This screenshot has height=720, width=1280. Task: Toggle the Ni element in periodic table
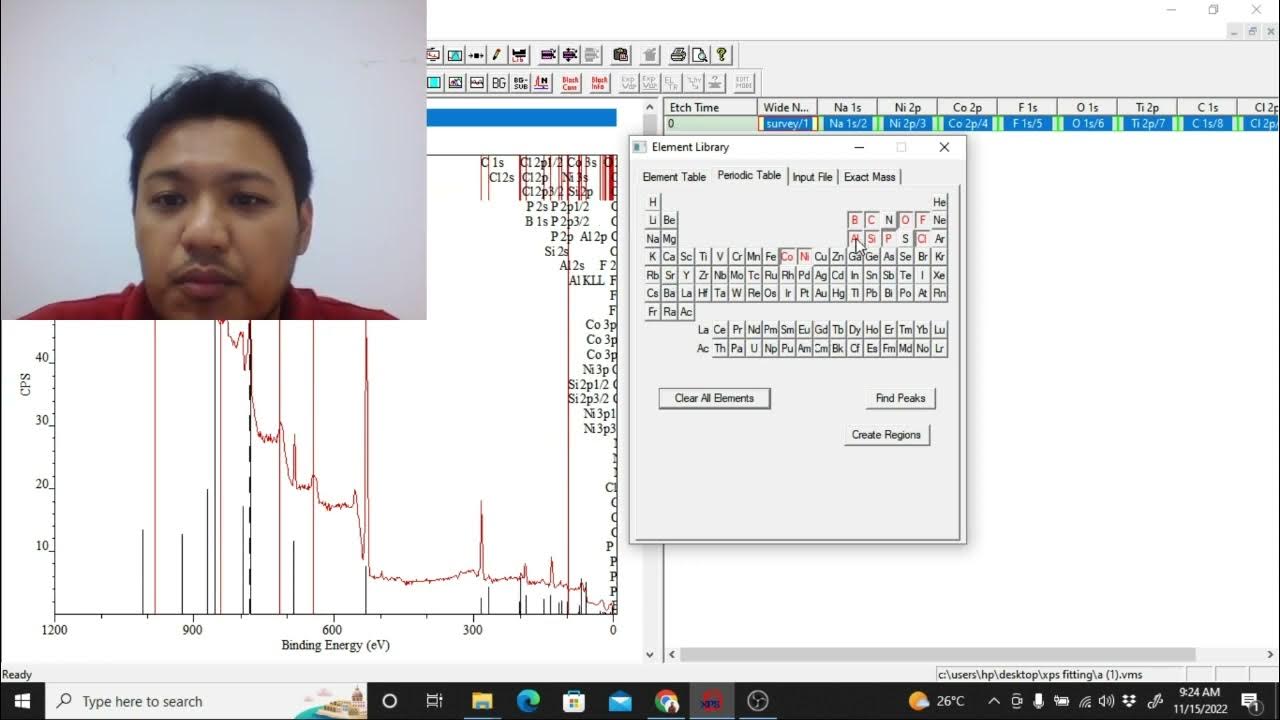(x=804, y=257)
